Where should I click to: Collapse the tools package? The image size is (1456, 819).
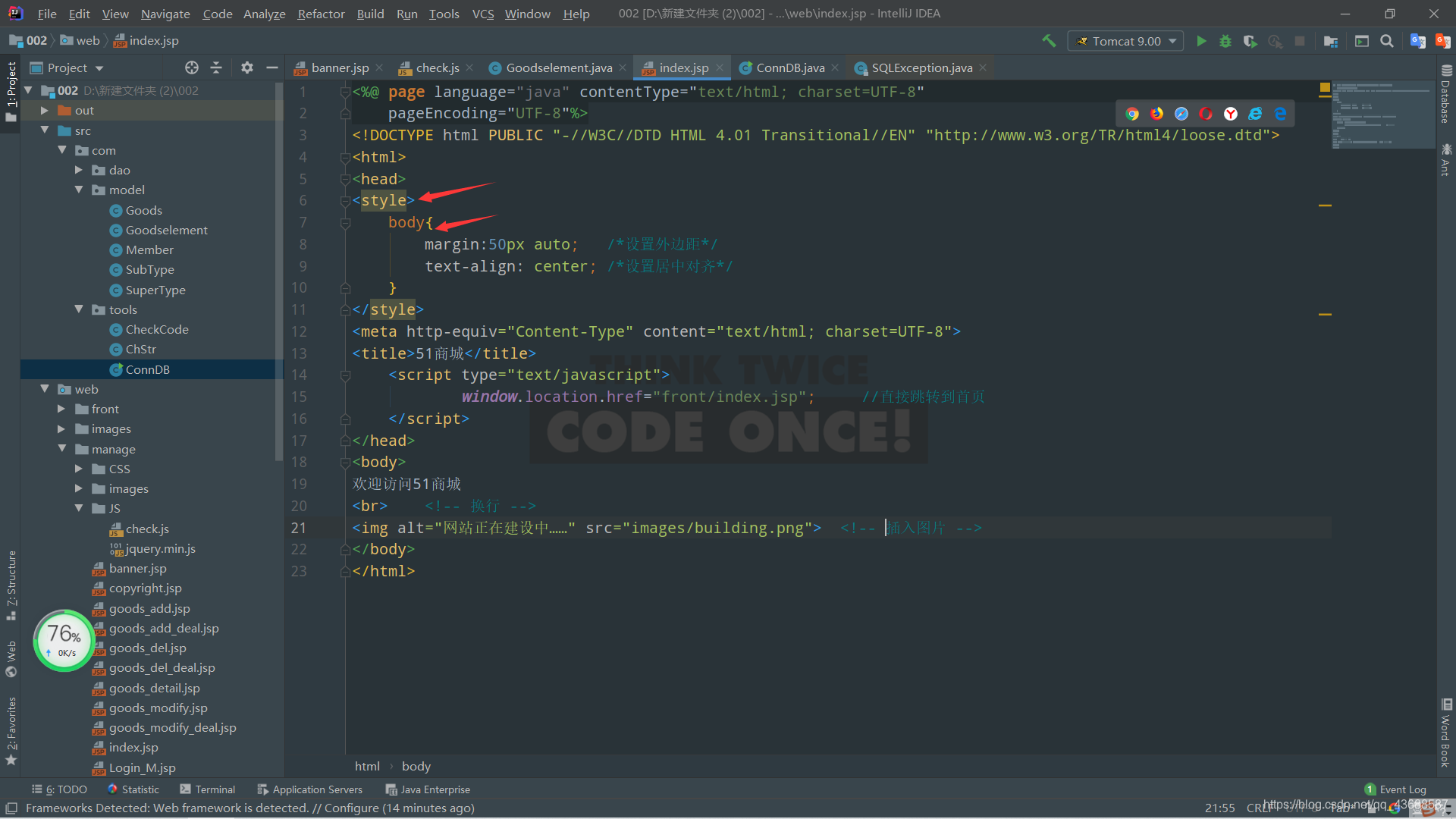[x=79, y=309]
